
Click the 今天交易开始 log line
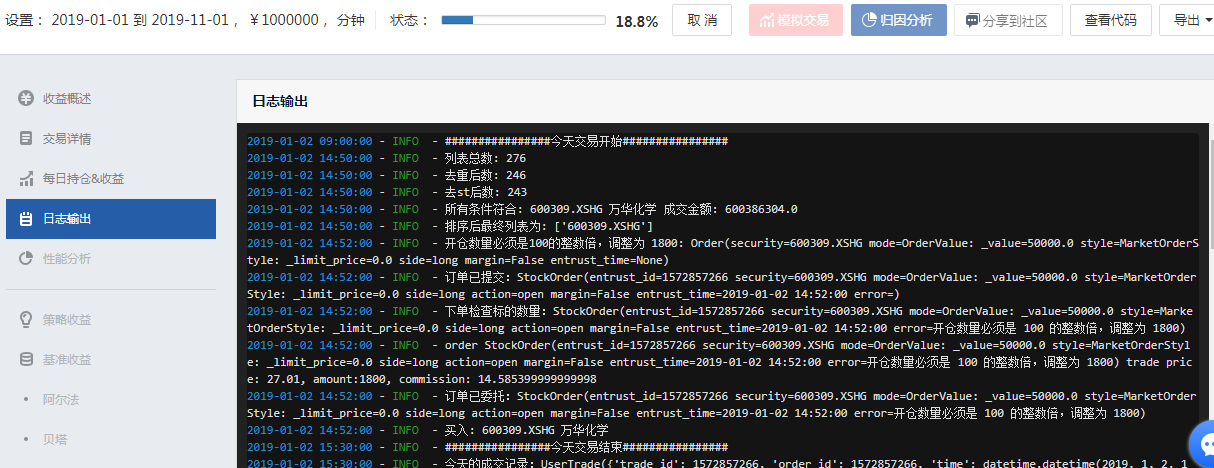487,141
